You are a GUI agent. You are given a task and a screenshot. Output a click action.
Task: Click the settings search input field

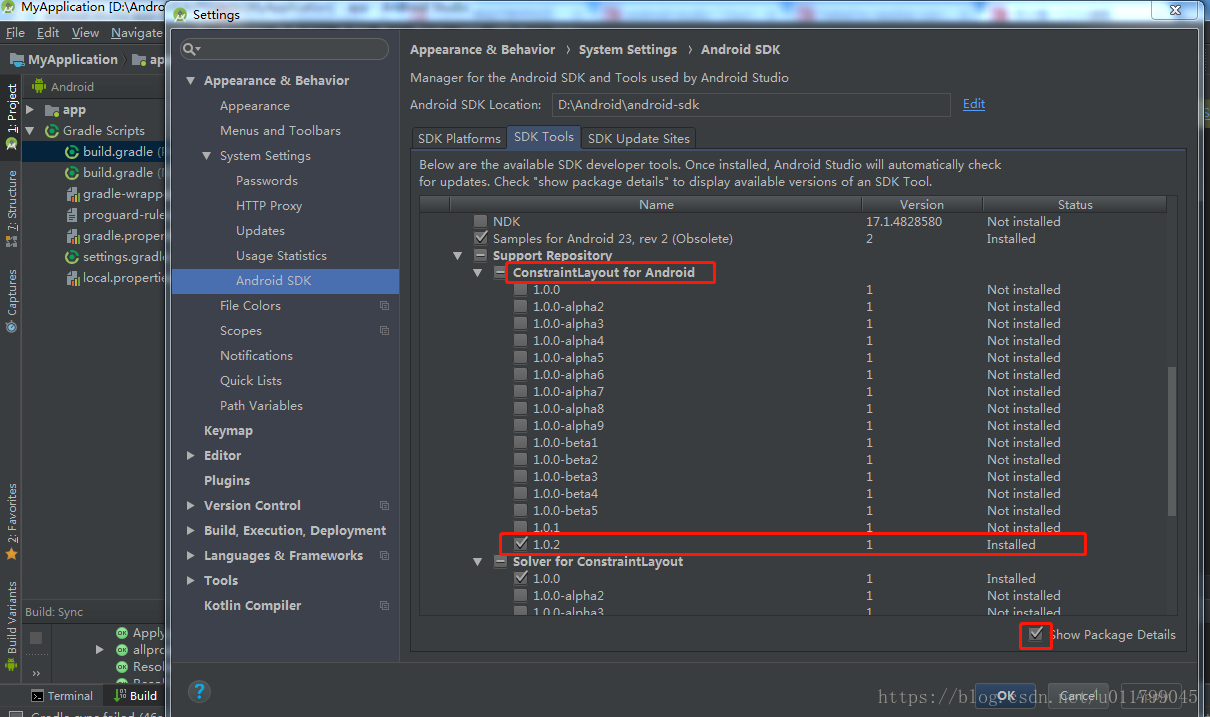click(x=284, y=49)
